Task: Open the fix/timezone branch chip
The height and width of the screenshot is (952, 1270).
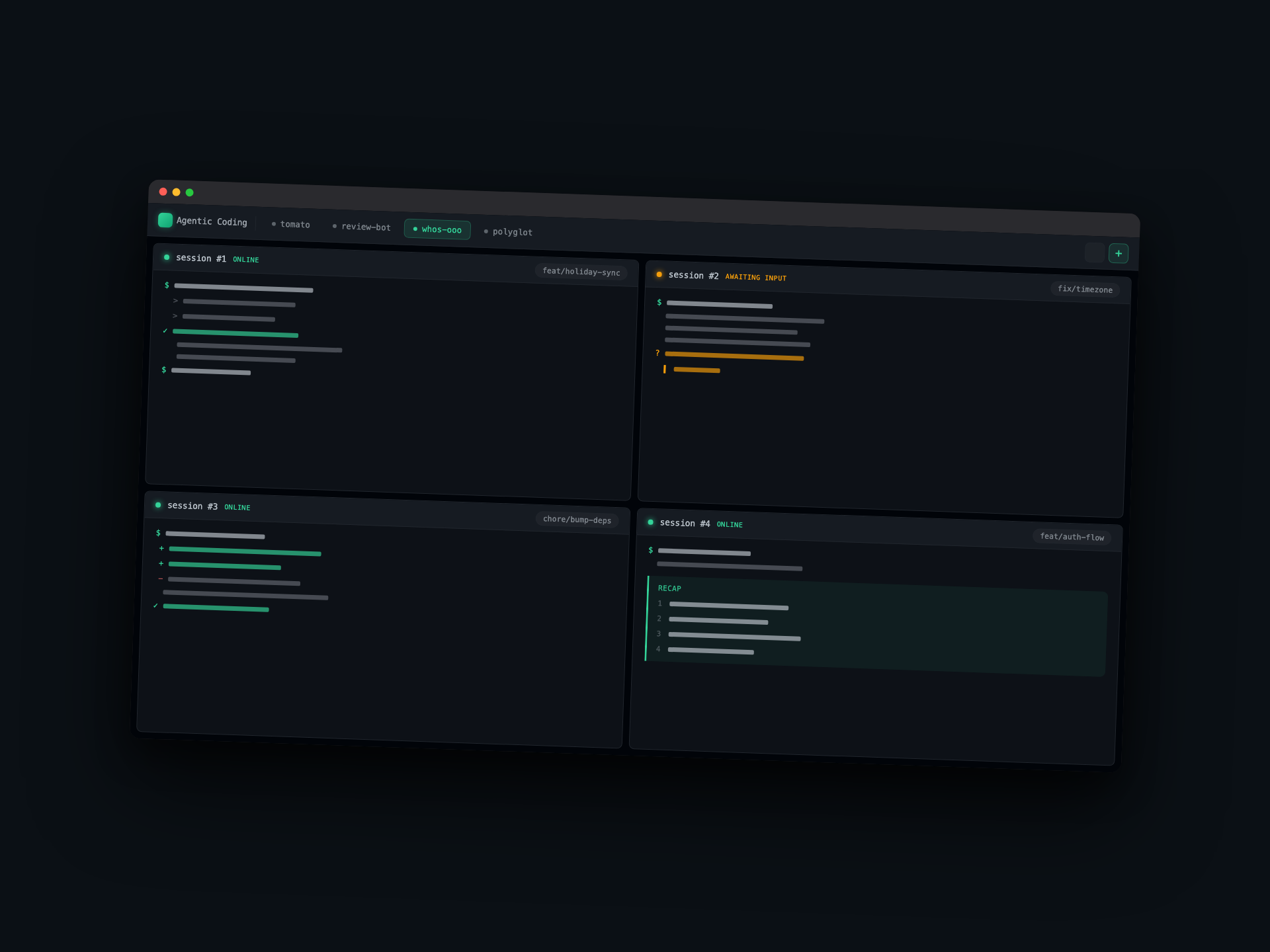Action: click(1085, 289)
